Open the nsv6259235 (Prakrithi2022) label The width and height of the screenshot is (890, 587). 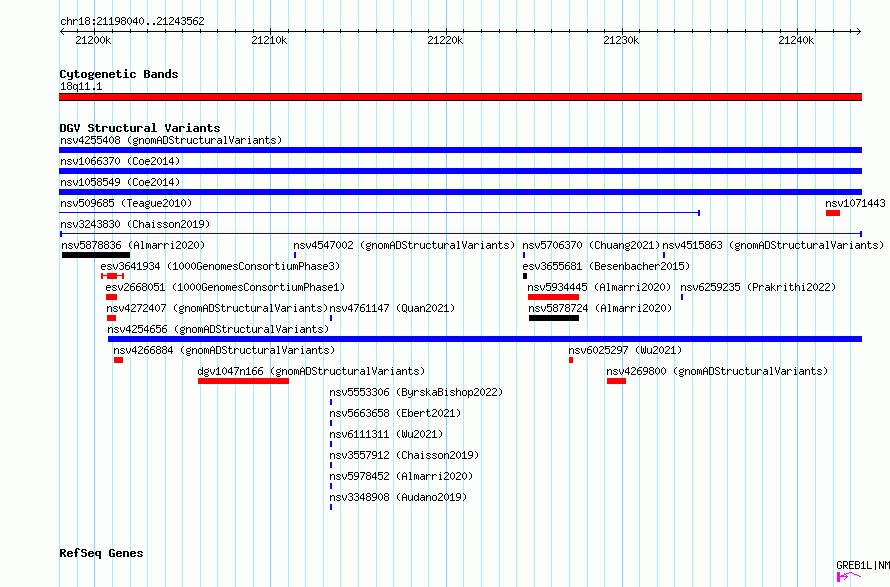click(x=758, y=287)
